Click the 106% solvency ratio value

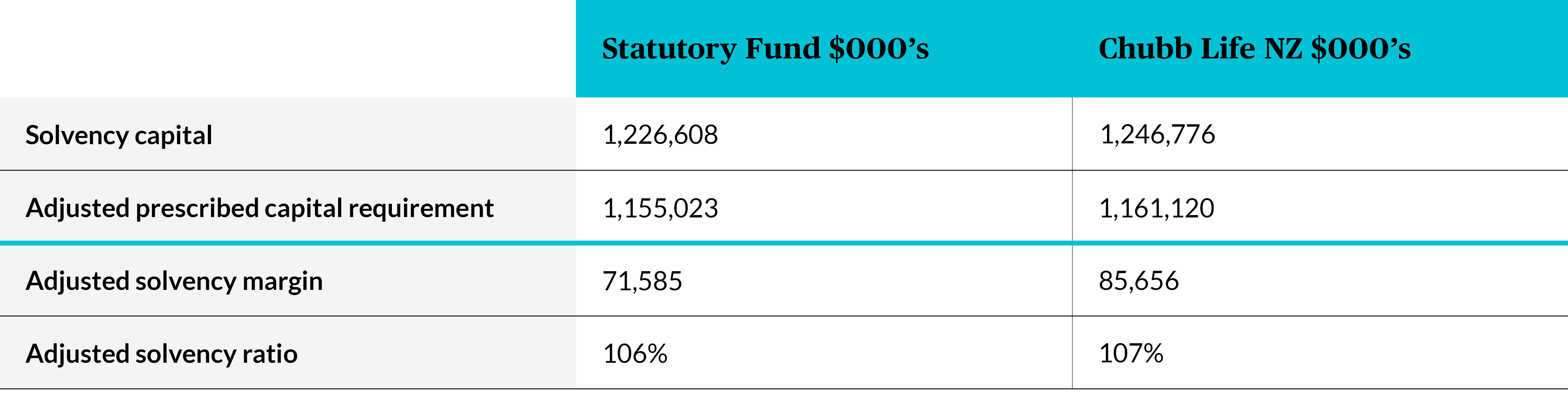635,354
